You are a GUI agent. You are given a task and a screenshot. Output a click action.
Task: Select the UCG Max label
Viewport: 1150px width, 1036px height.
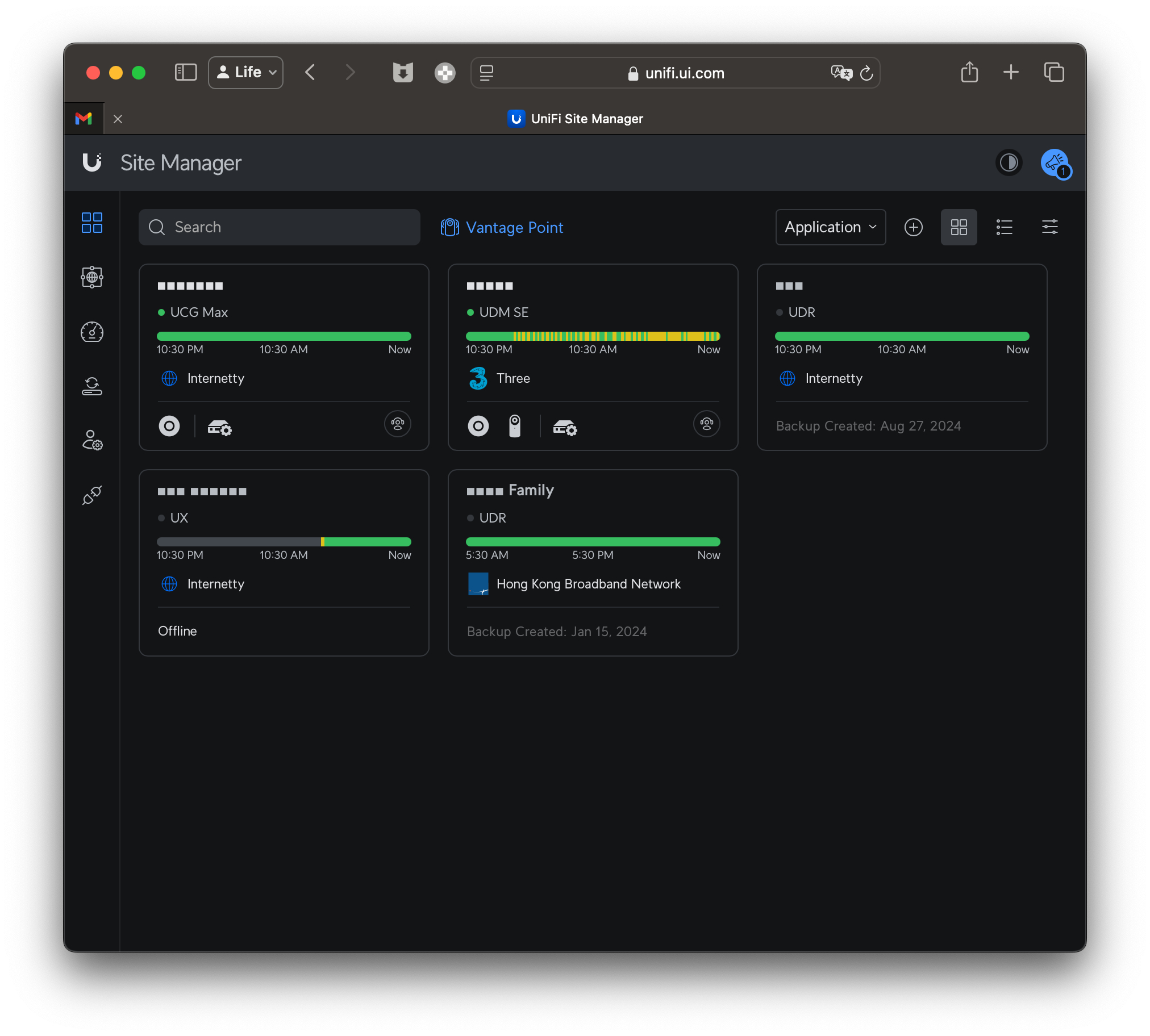click(199, 312)
